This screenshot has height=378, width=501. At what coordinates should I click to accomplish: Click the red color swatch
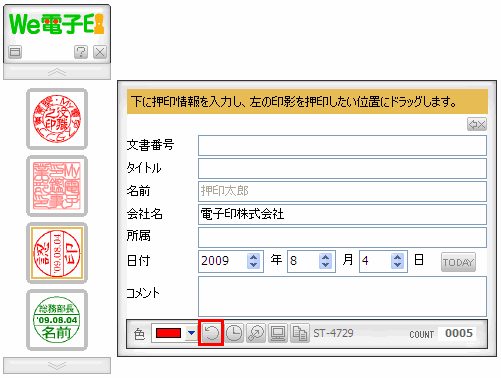tap(168, 333)
